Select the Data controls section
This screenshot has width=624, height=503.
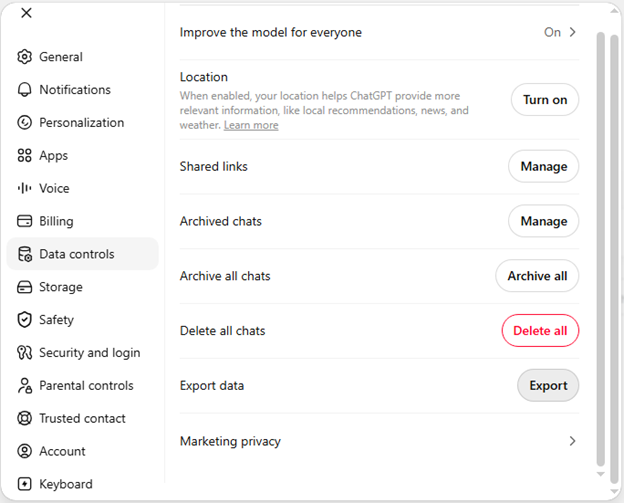tap(83, 254)
